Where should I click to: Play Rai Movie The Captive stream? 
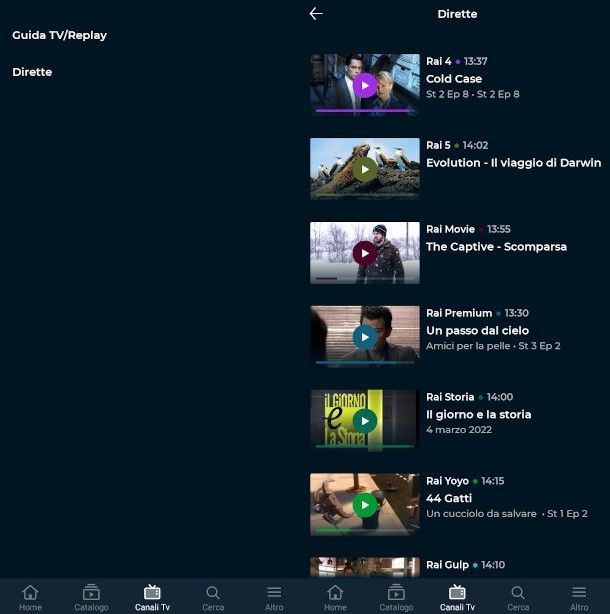pos(365,253)
